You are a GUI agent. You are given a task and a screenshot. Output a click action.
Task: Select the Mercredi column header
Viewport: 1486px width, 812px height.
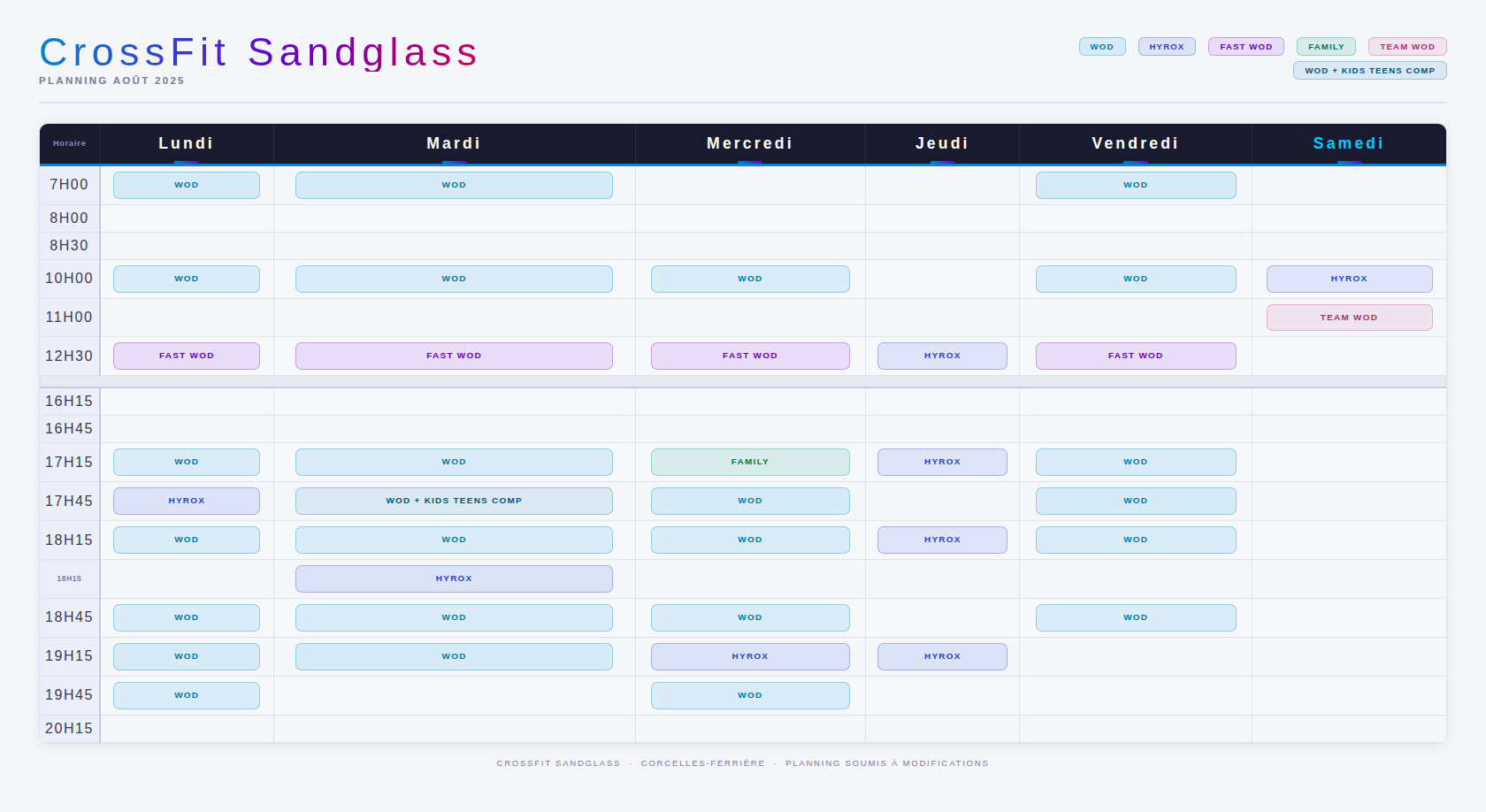[750, 143]
